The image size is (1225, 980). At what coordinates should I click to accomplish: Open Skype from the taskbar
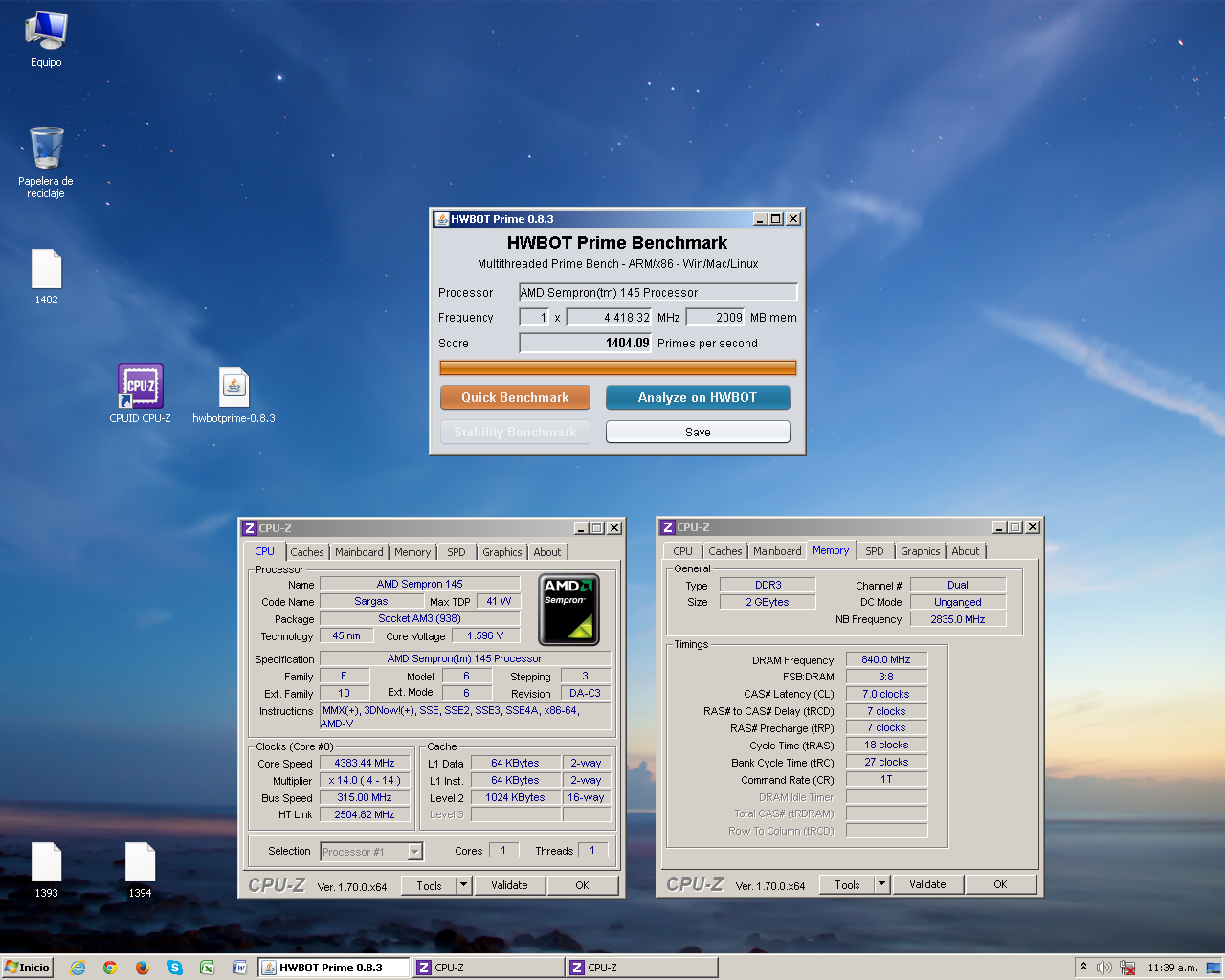click(175, 968)
